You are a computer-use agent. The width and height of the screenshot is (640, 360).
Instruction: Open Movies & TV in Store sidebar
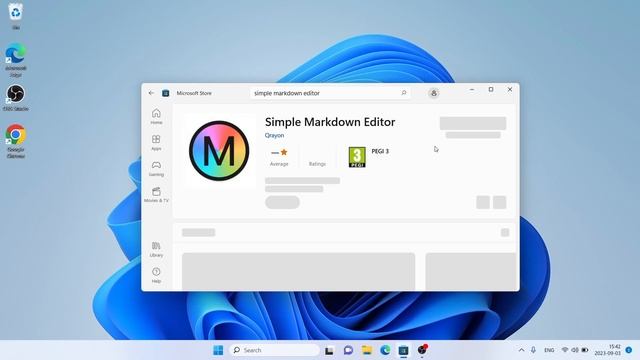(156, 195)
